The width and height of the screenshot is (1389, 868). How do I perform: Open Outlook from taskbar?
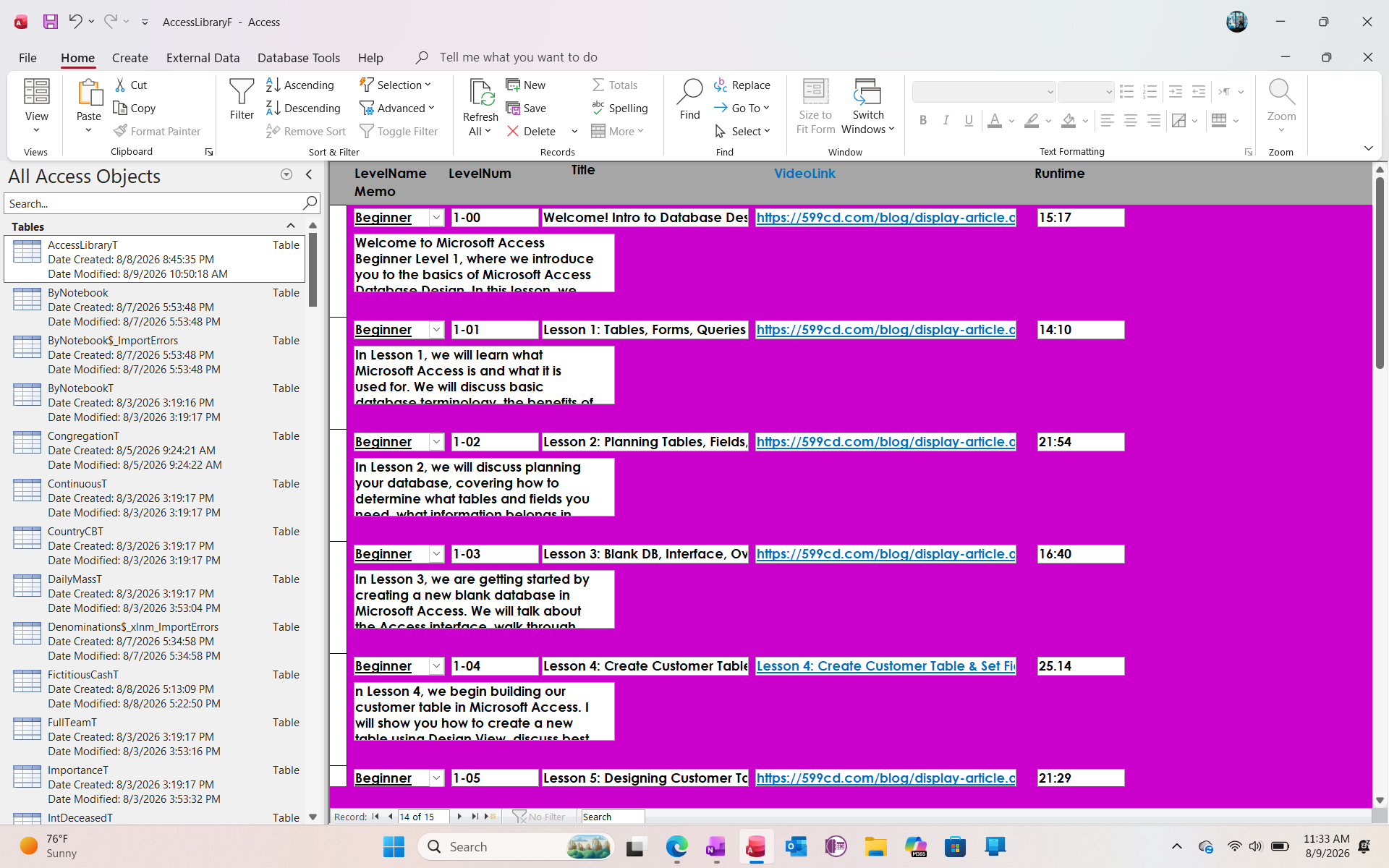pos(796,846)
